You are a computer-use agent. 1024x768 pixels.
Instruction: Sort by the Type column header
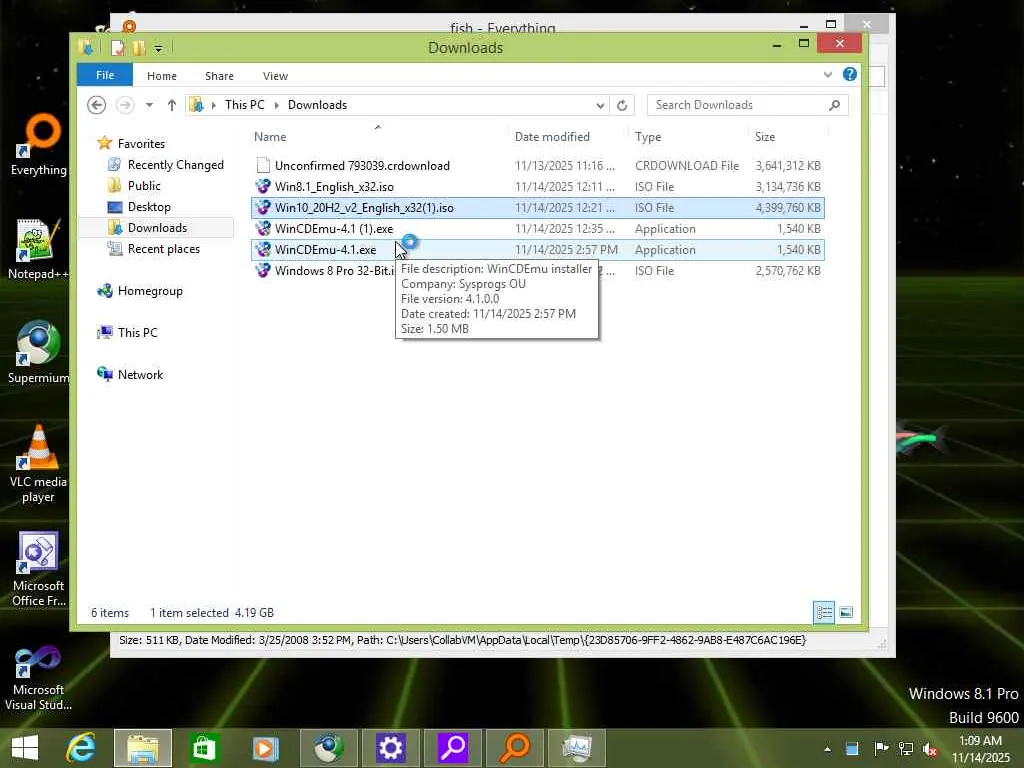click(x=690, y=136)
